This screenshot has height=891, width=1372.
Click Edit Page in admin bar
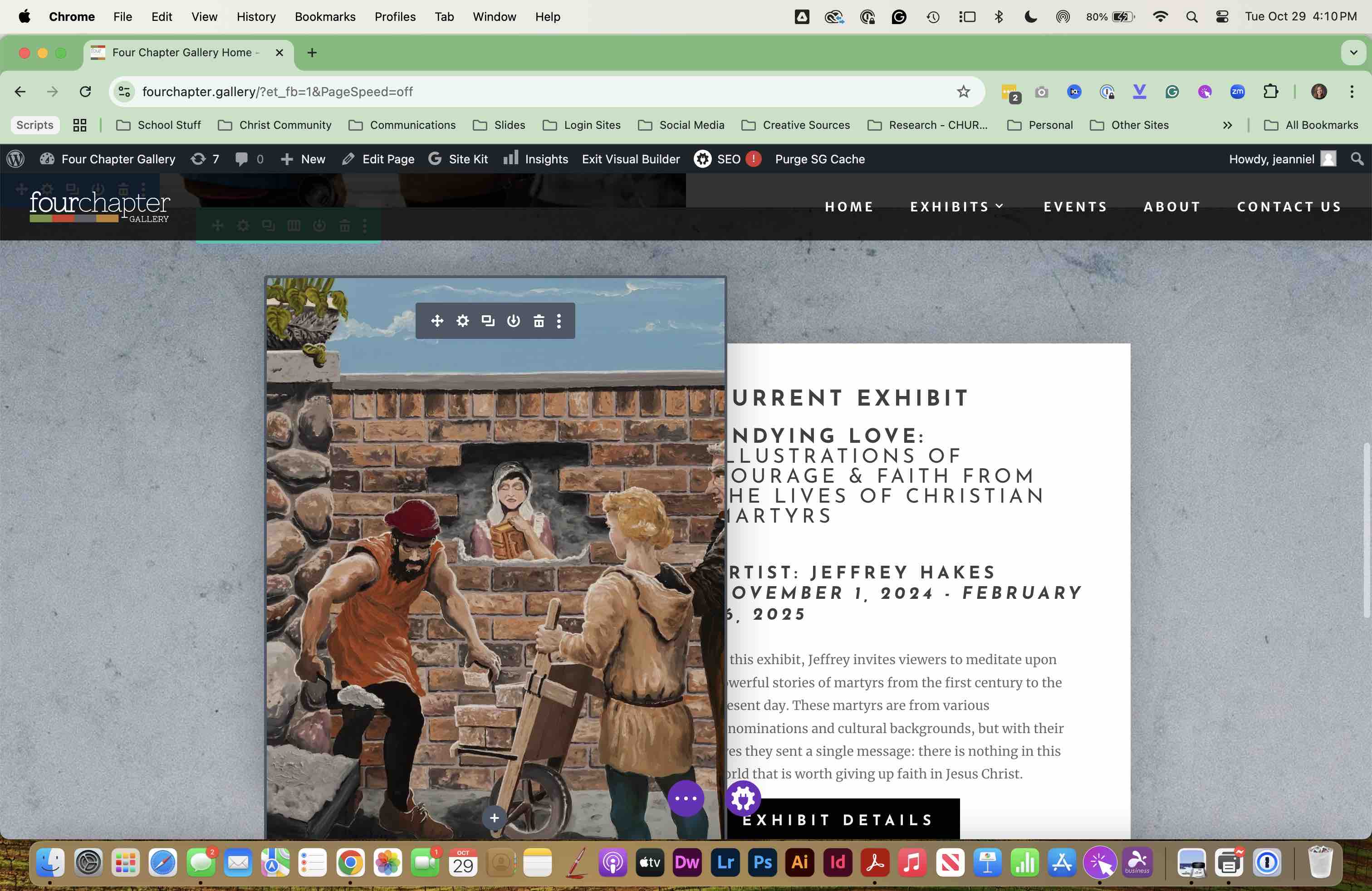pyautogui.click(x=377, y=159)
